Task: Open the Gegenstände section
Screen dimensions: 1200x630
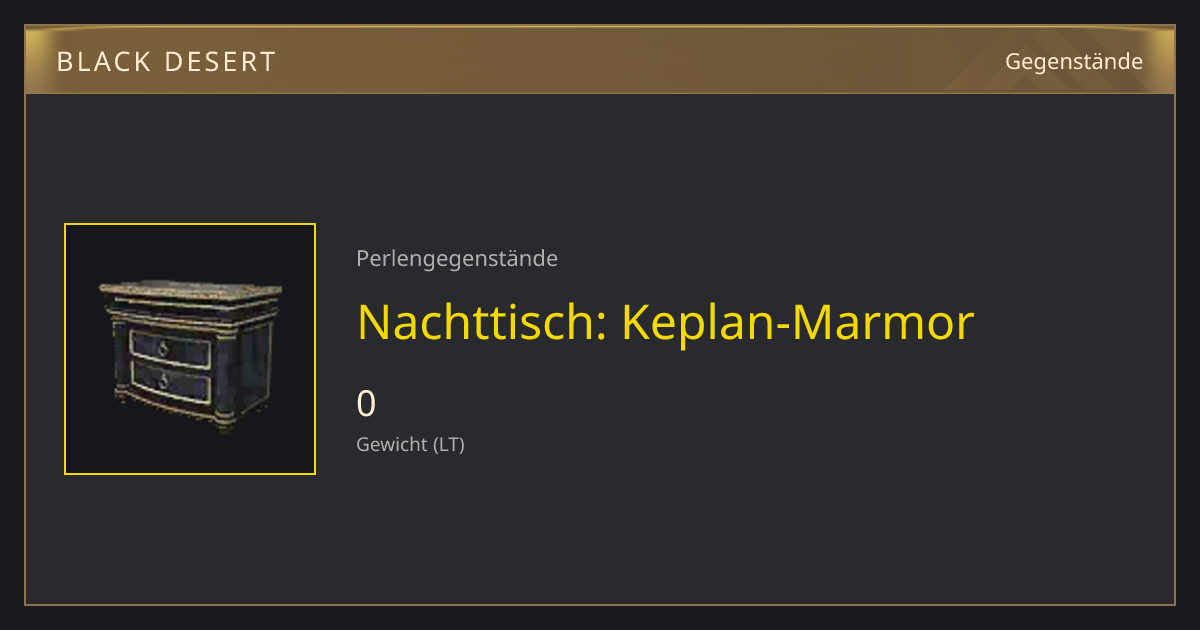Action: [1074, 62]
